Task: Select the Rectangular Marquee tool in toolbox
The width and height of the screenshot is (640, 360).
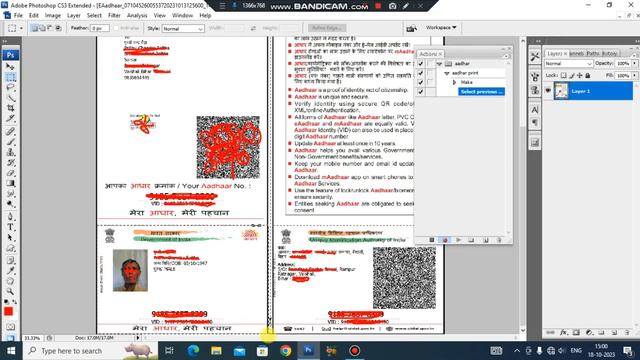Action: (10, 77)
